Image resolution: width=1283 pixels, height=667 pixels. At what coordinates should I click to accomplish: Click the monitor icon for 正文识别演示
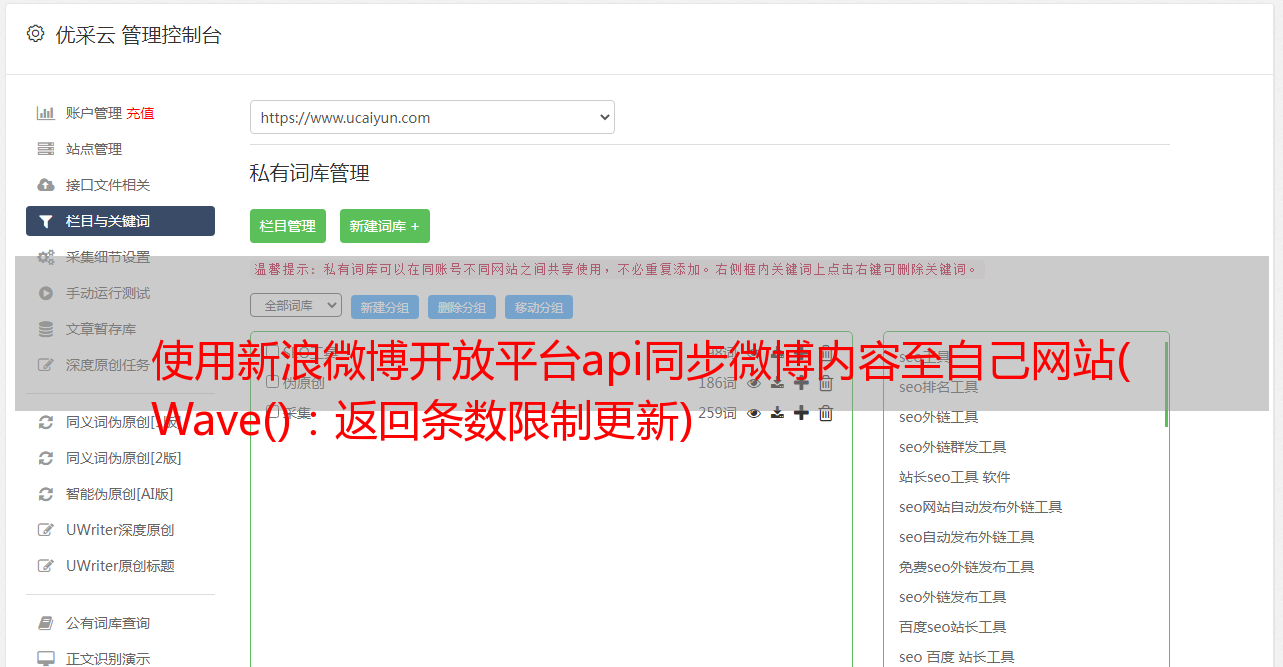coord(46,659)
